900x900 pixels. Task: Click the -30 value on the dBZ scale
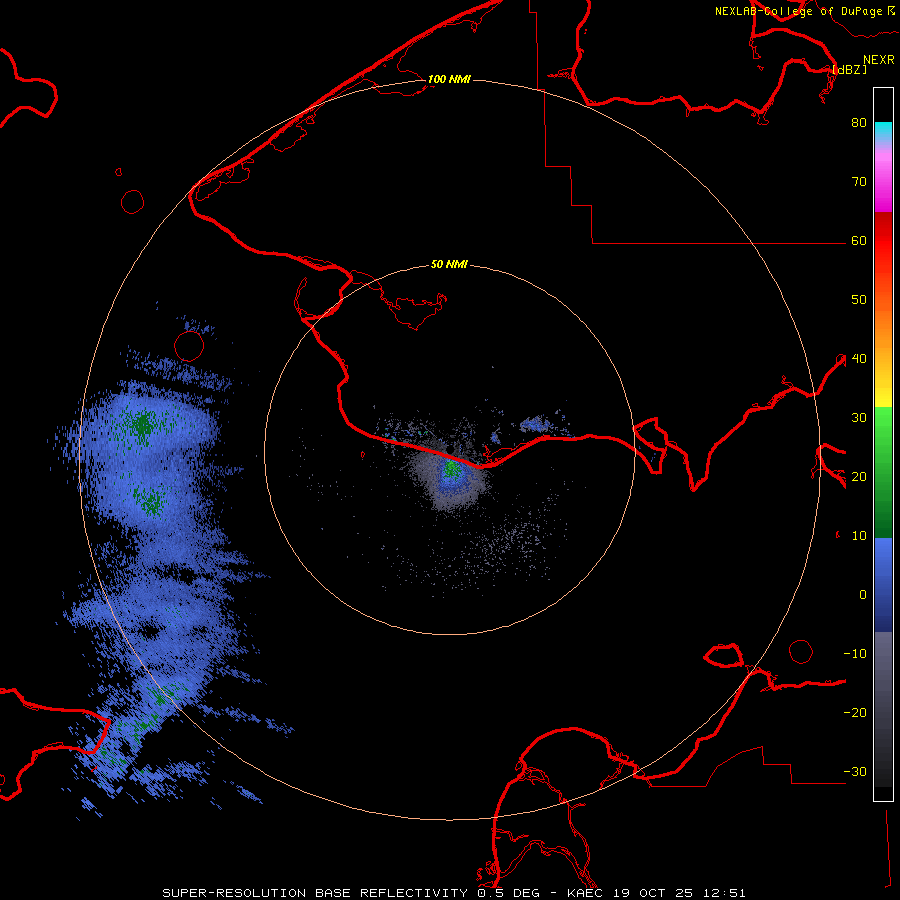[x=855, y=772]
